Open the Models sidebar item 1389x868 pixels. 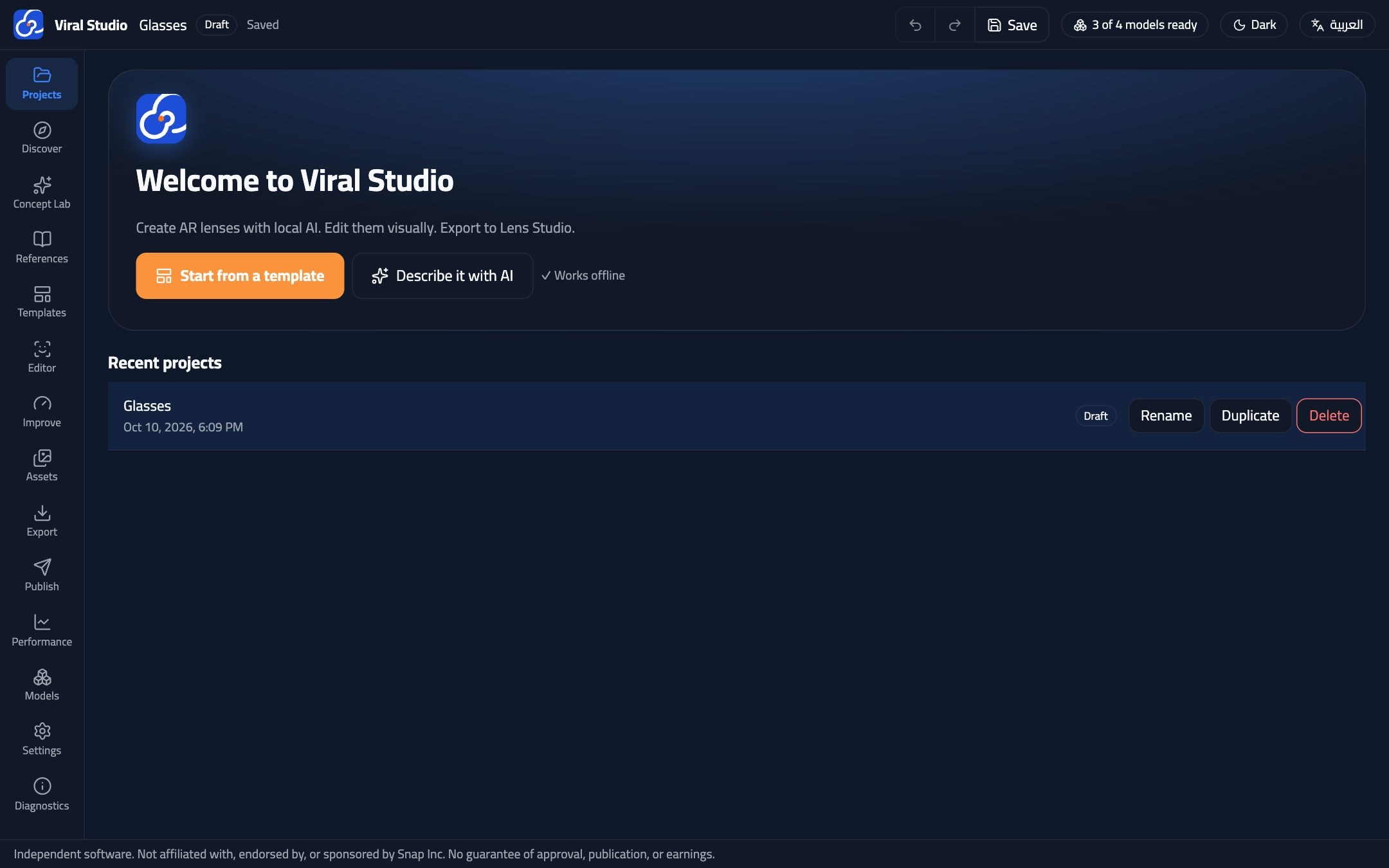(42, 685)
